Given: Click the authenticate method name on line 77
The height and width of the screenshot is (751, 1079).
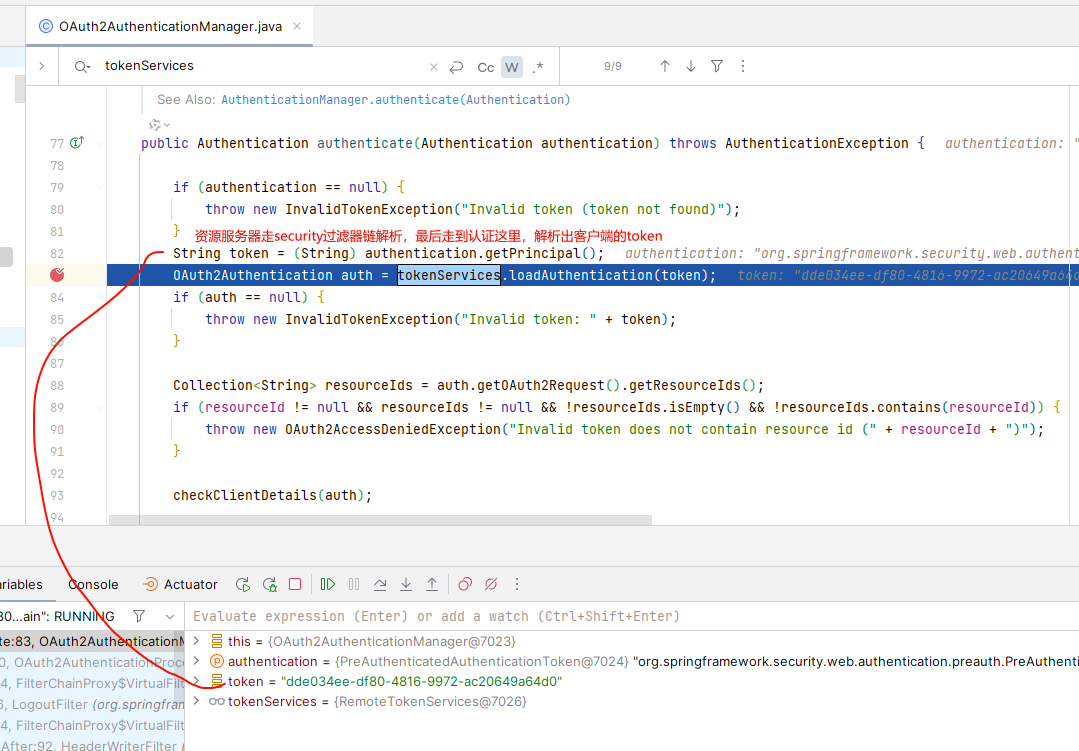Looking at the screenshot, I should [365, 143].
